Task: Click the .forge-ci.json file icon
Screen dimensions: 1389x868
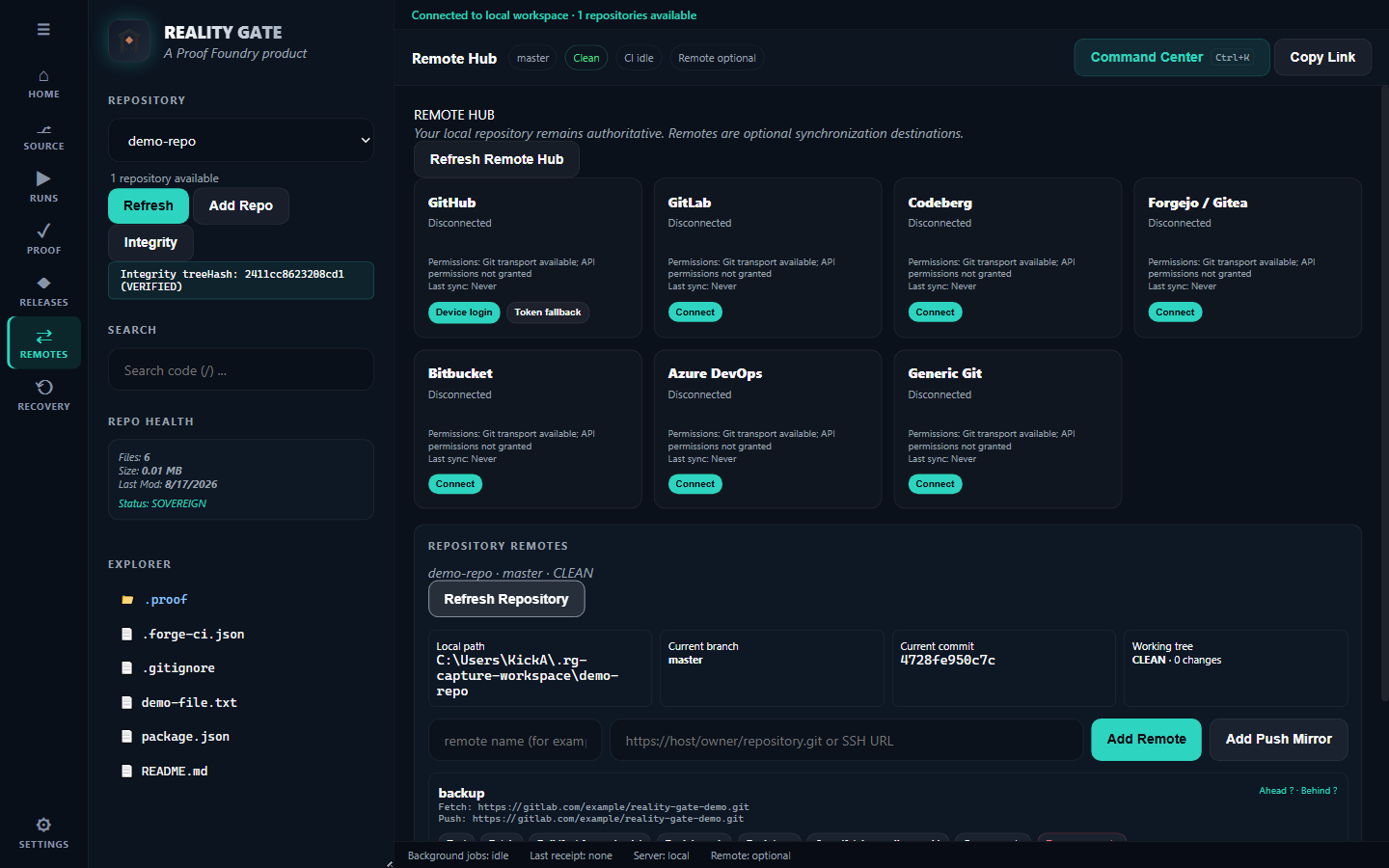Action: [x=127, y=634]
